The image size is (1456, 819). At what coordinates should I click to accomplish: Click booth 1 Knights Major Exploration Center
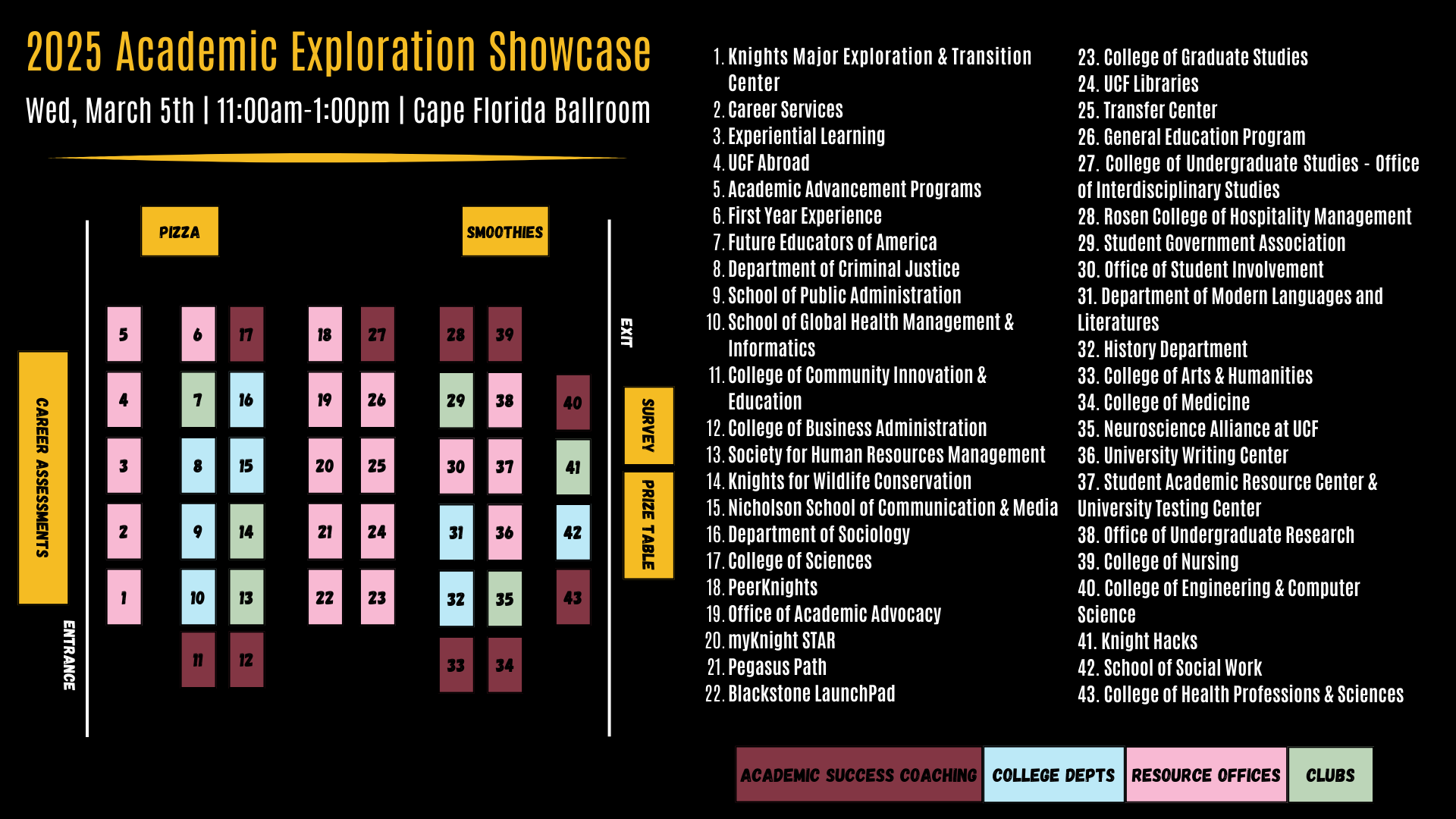point(124,597)
